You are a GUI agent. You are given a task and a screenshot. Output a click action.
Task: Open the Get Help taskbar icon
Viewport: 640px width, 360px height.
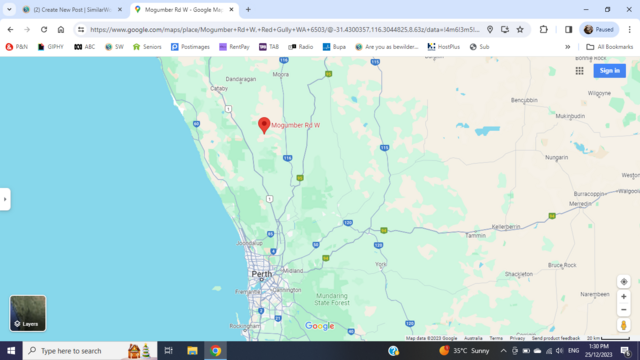click(x=393, y=351)
